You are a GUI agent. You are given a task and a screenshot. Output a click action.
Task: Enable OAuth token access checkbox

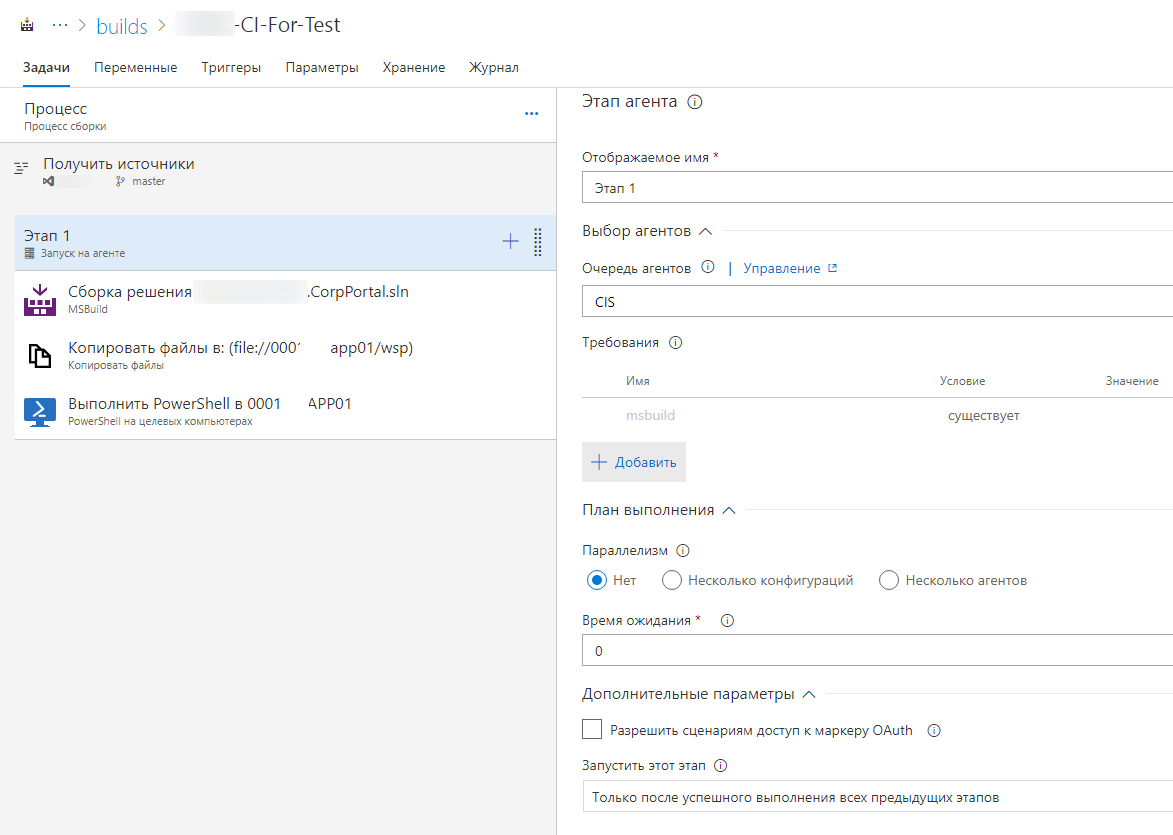tap(592, 729)
